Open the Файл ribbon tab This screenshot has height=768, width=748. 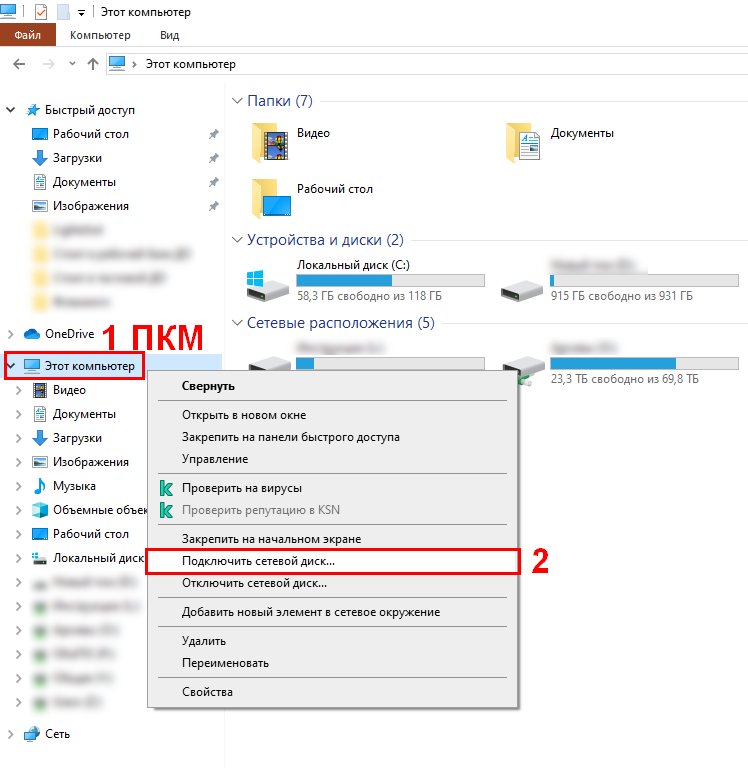(x=27, y=35)
